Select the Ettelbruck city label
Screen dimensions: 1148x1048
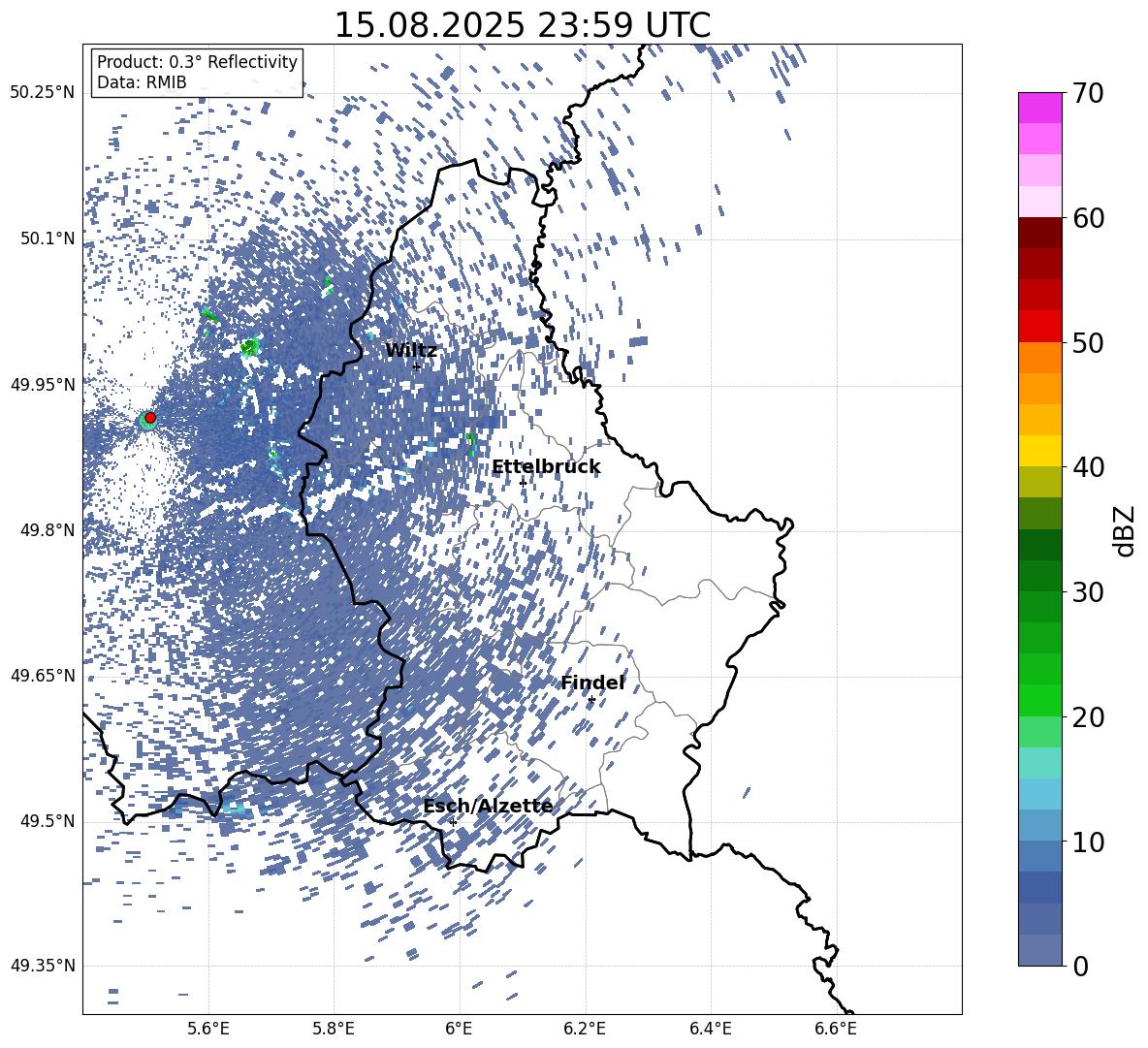point(546,467)
